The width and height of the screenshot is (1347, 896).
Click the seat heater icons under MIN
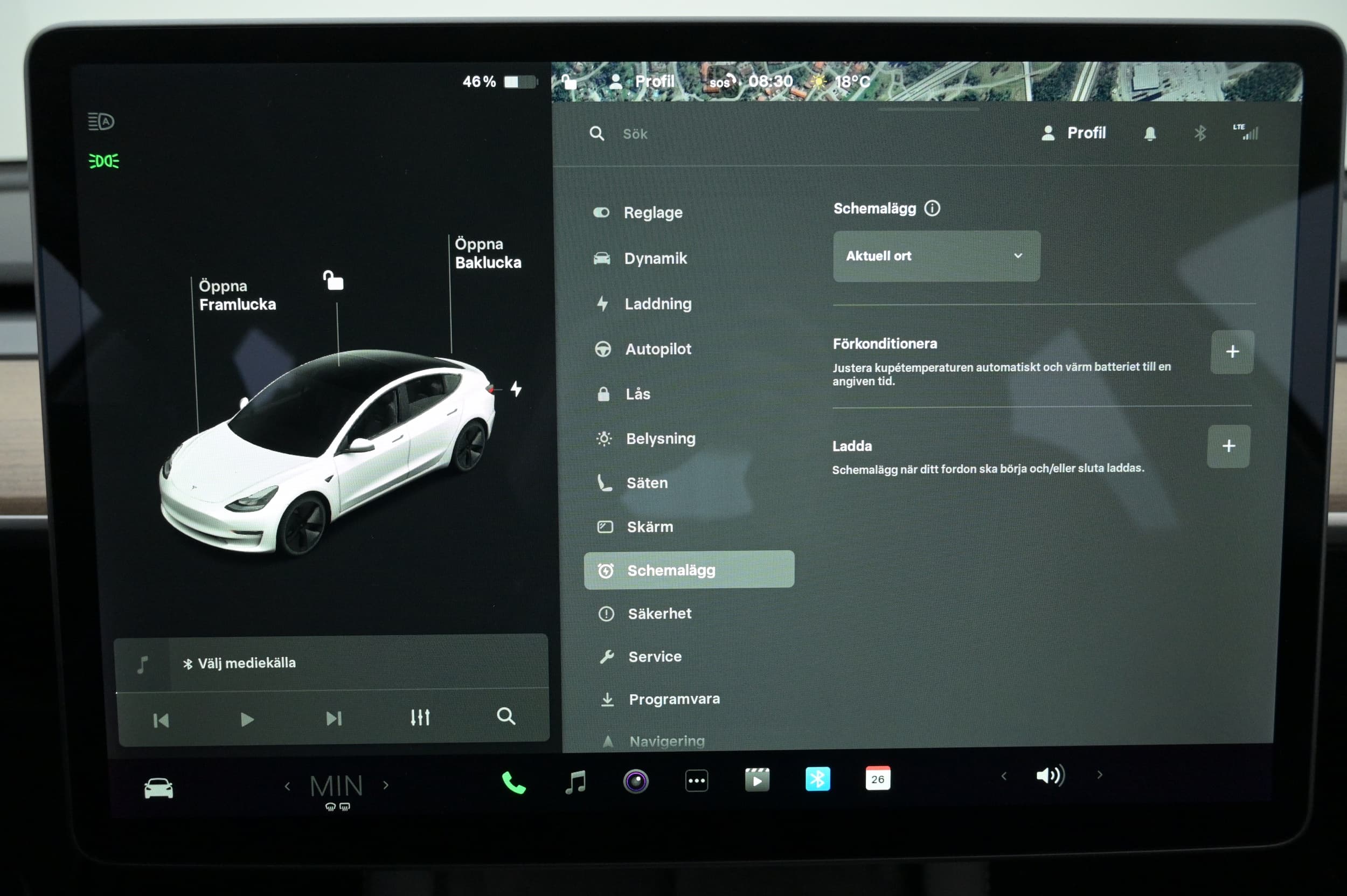(x=337, y=807)
